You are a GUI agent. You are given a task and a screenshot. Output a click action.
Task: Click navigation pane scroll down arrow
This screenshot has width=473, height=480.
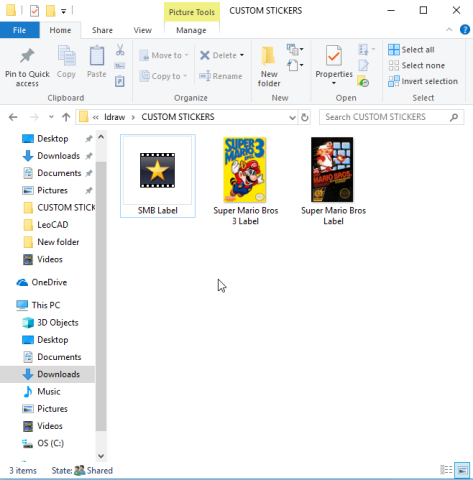pos(101,456)
